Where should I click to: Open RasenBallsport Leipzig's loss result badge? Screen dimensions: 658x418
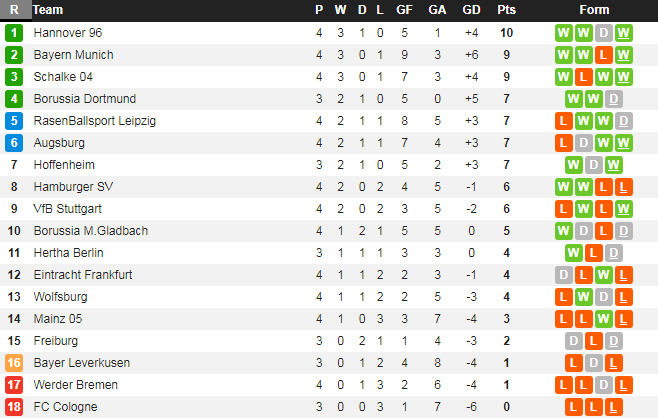click(564, 121)
